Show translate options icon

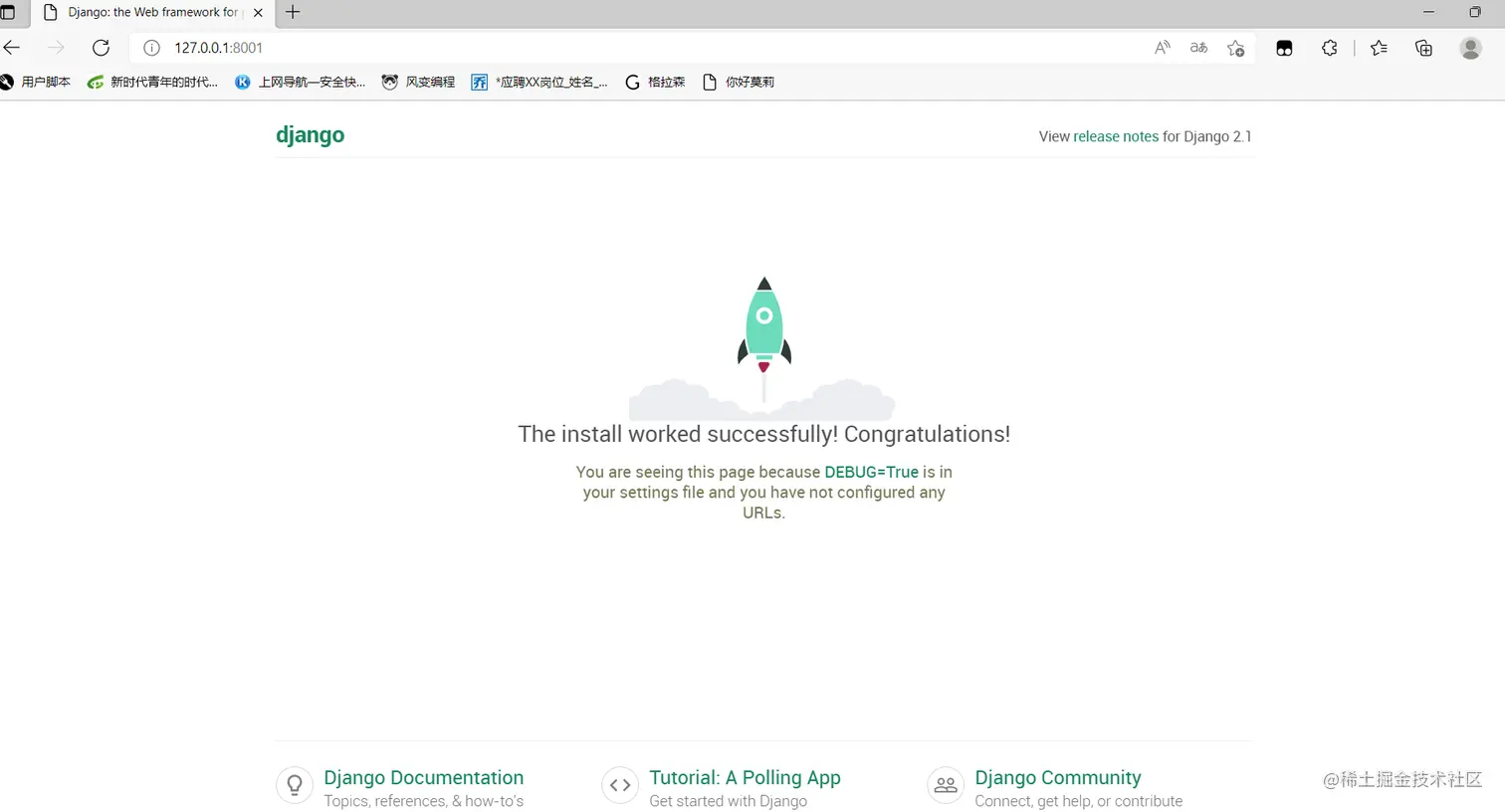point(1198,48)
